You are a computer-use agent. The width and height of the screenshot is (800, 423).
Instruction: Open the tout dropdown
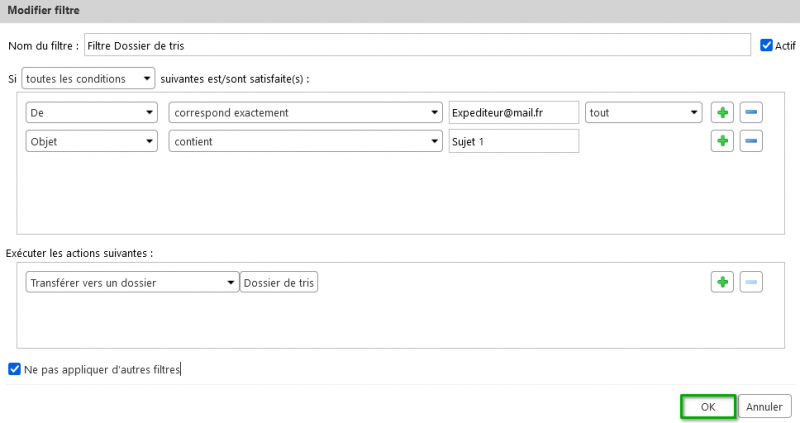[x=643, y=112]
